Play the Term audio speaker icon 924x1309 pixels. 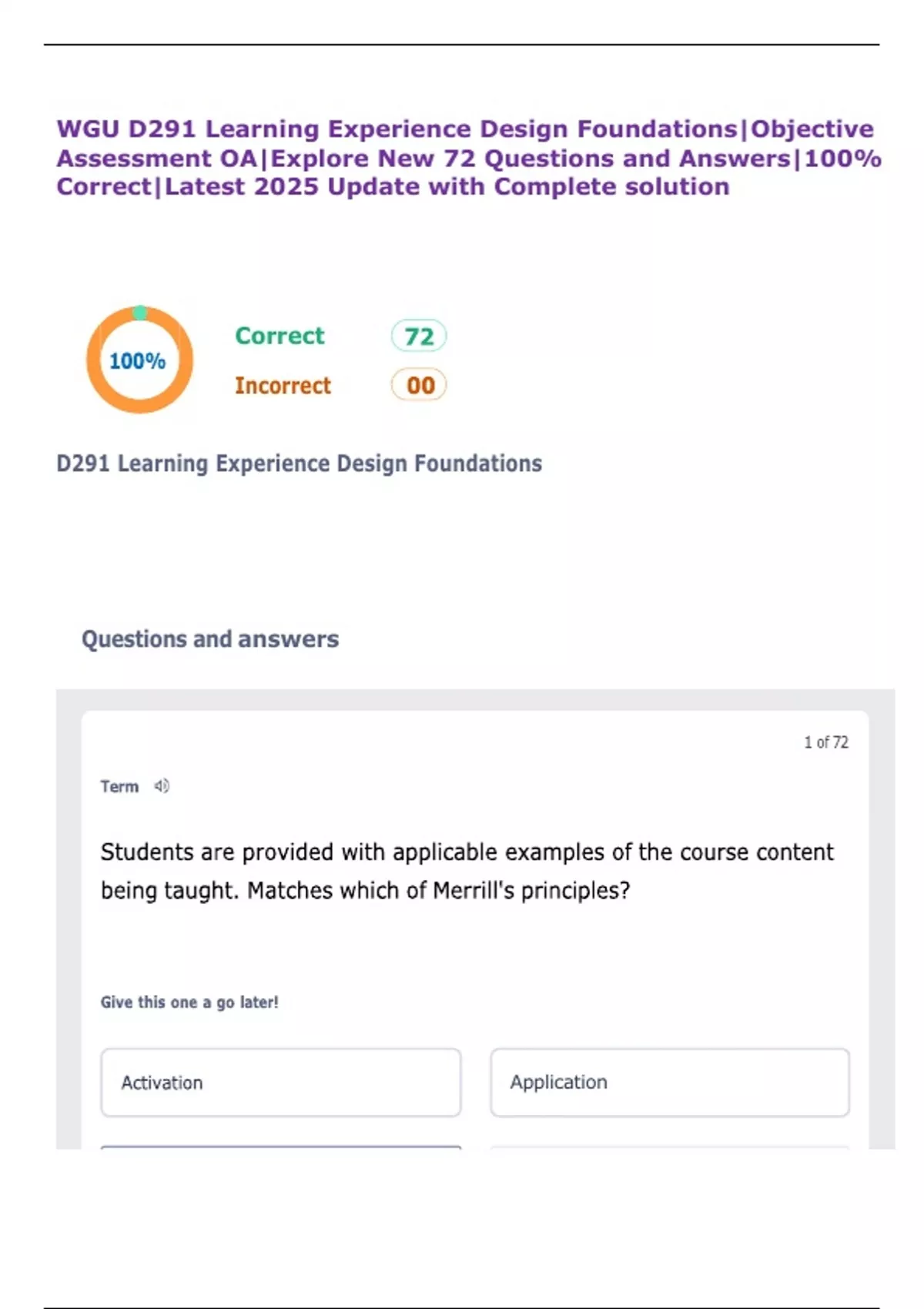(x=162, y=786)
